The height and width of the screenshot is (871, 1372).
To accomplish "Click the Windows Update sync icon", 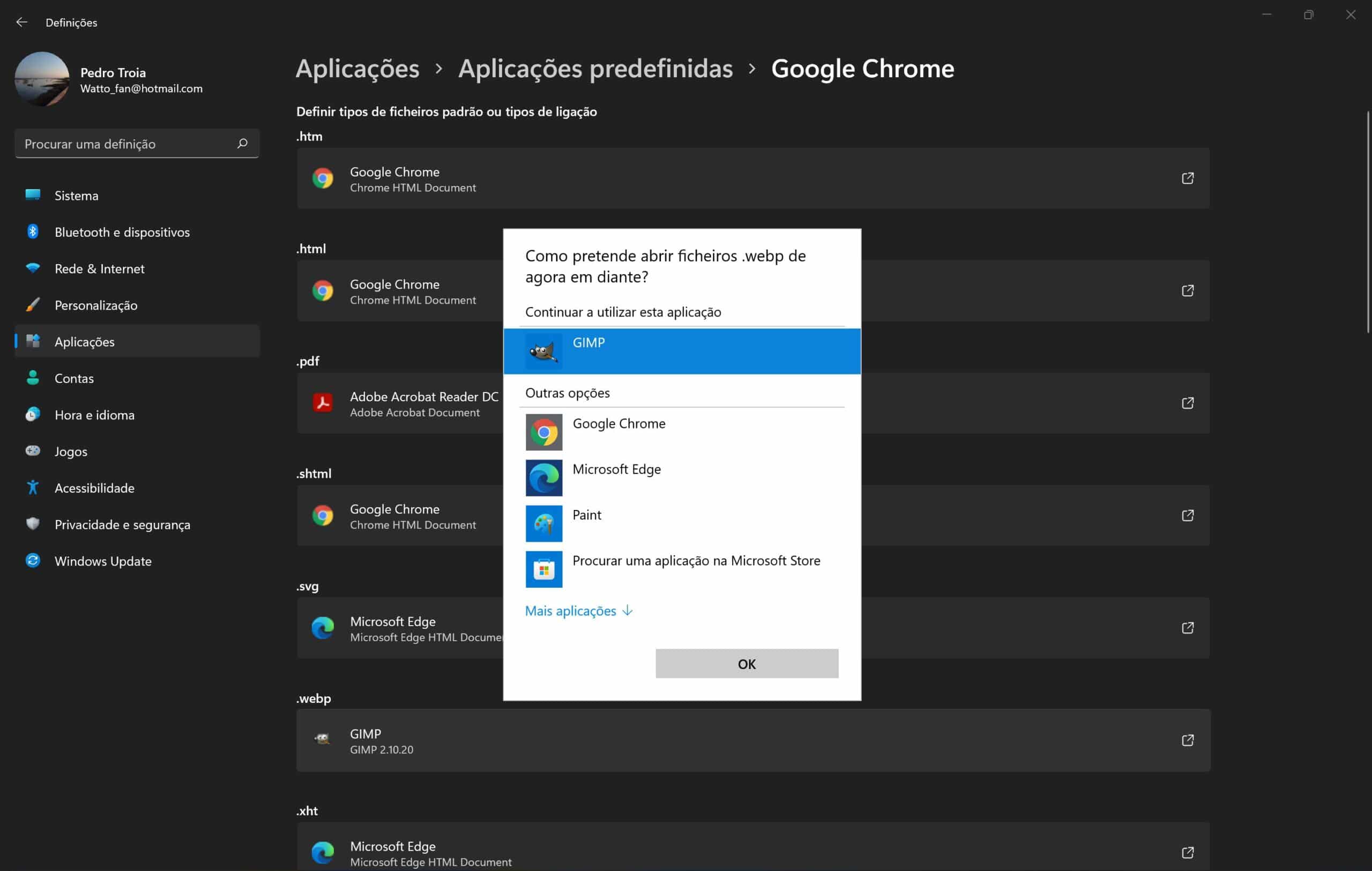I will [33, 560].
